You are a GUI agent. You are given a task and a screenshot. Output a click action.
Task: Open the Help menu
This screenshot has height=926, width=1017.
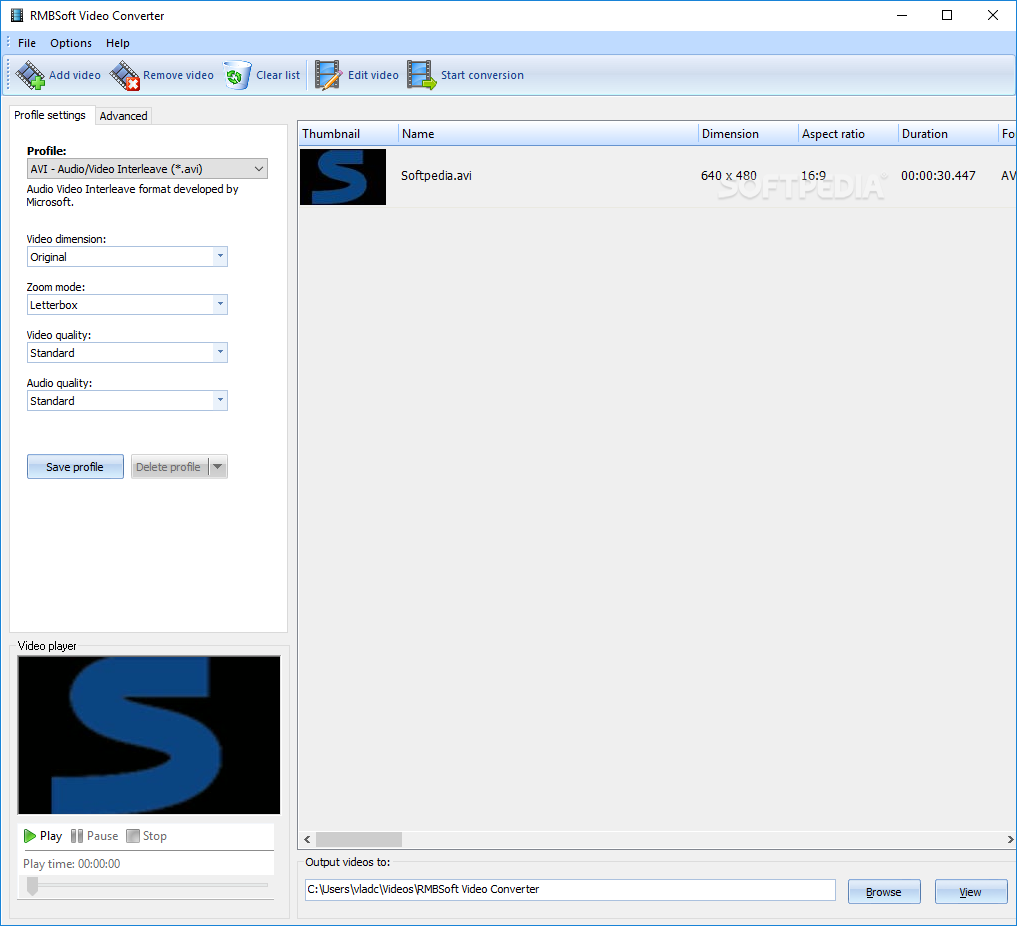[x=117, y=43]
